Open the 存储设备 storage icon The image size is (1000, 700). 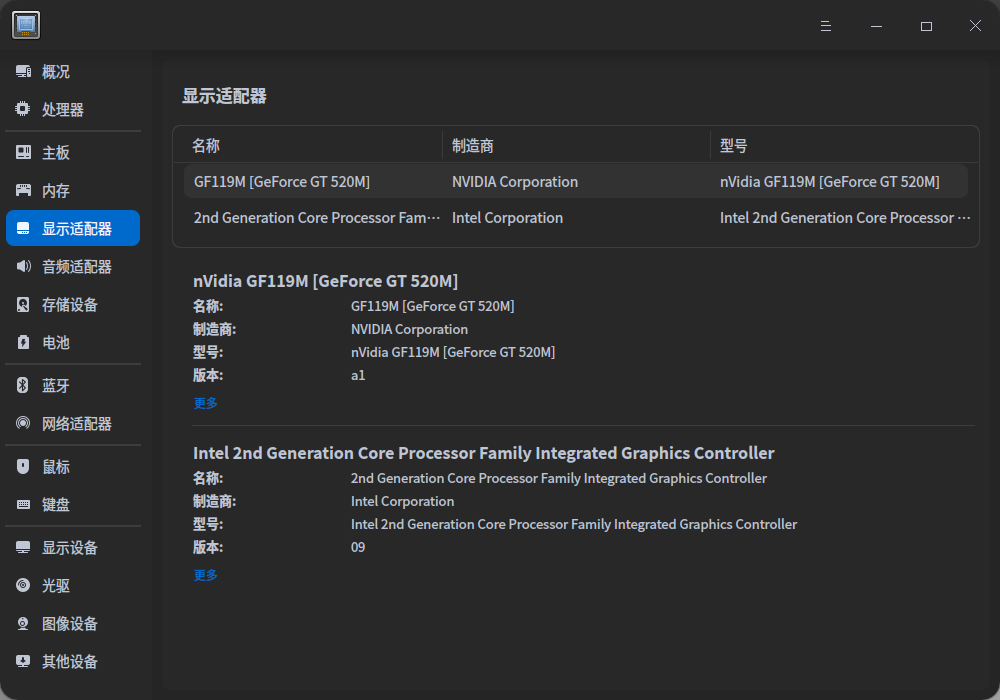[x=23, y=305]
